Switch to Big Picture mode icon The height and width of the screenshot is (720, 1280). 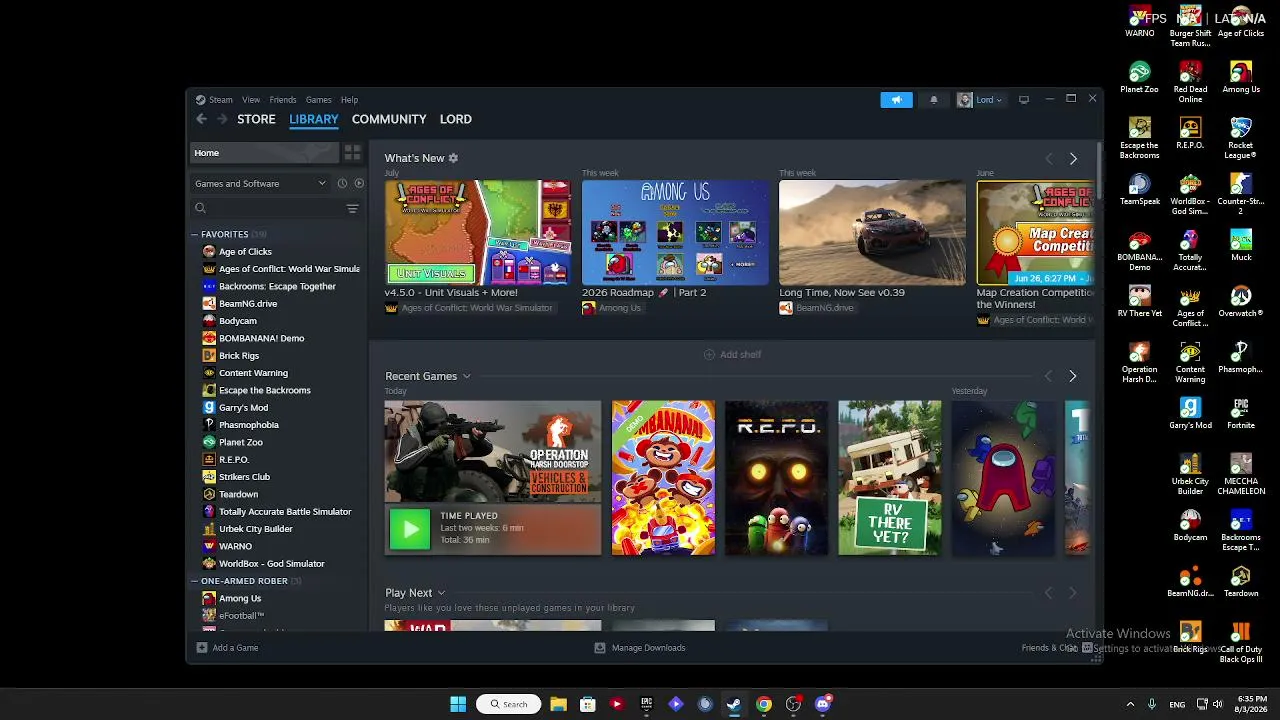[x=1023, y=100]
